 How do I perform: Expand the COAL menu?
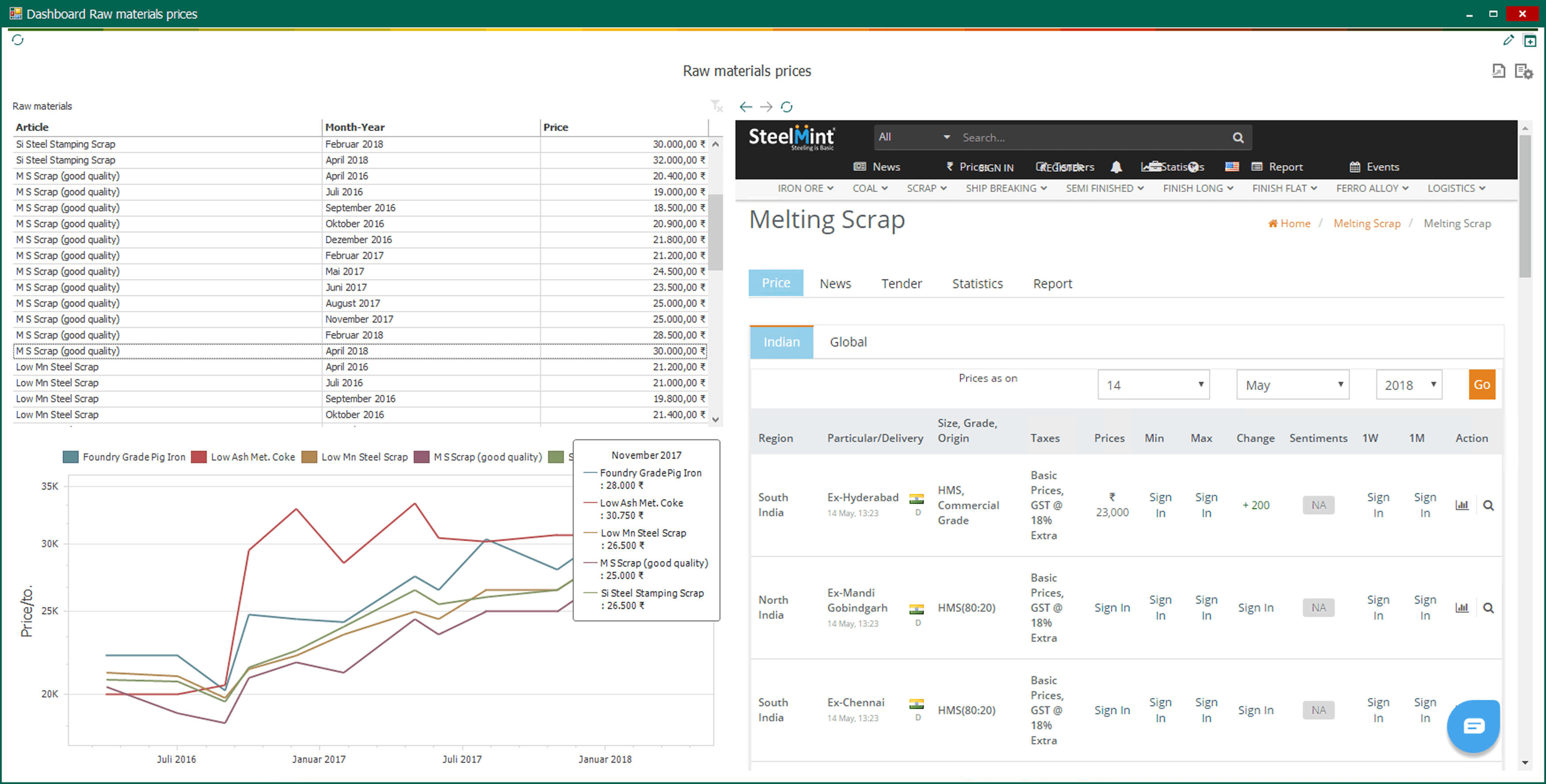[870, 188]
